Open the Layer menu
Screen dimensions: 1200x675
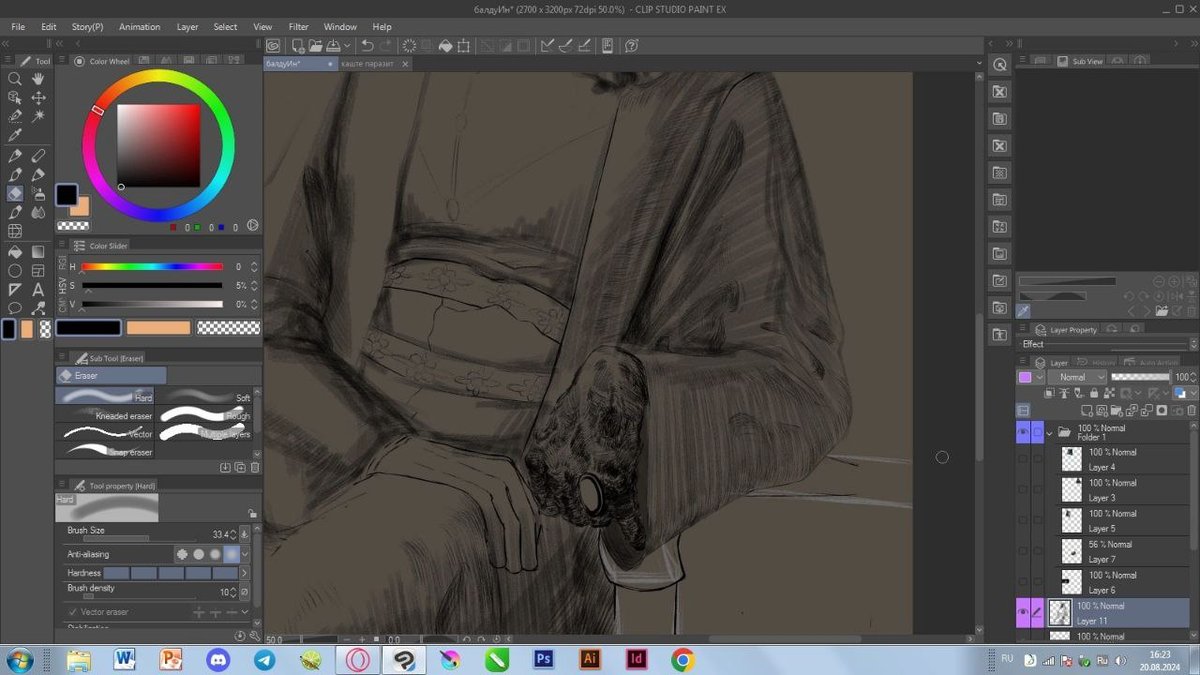tap(187, 27)
